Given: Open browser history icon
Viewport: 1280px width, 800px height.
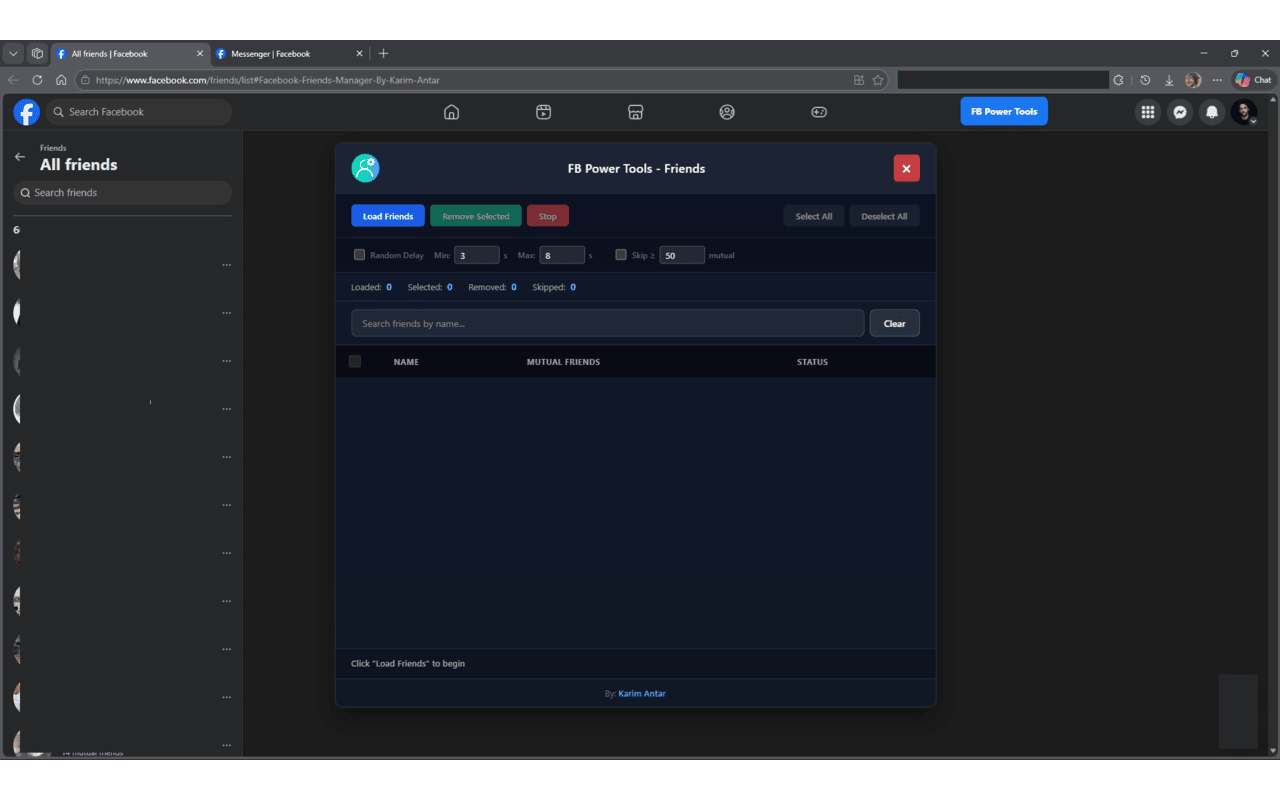Looking at the screenshot, I should click(x=1145, y=80).
